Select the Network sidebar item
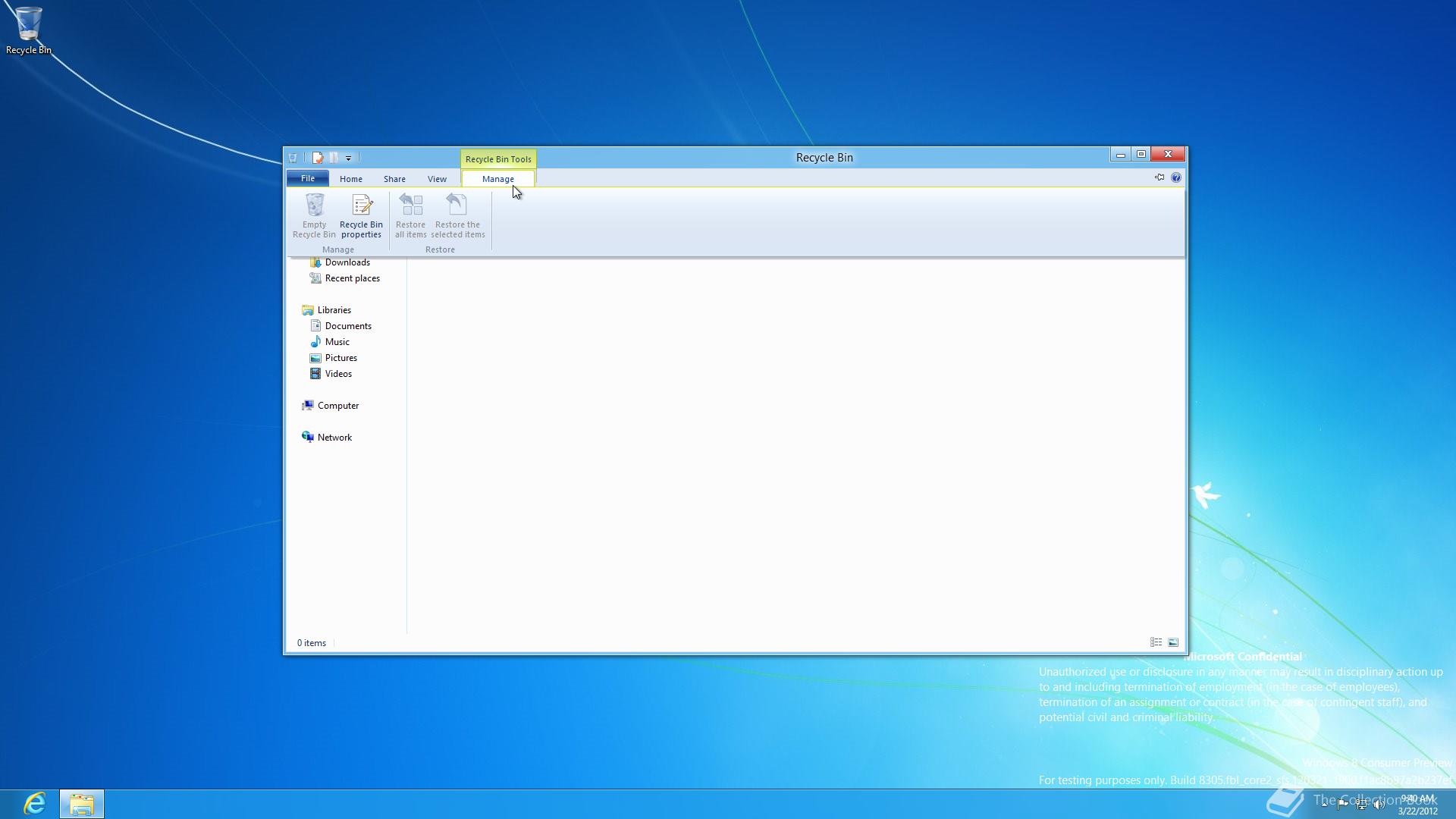The height and width of the screenshot is (819, 1456). pos(334,437)
